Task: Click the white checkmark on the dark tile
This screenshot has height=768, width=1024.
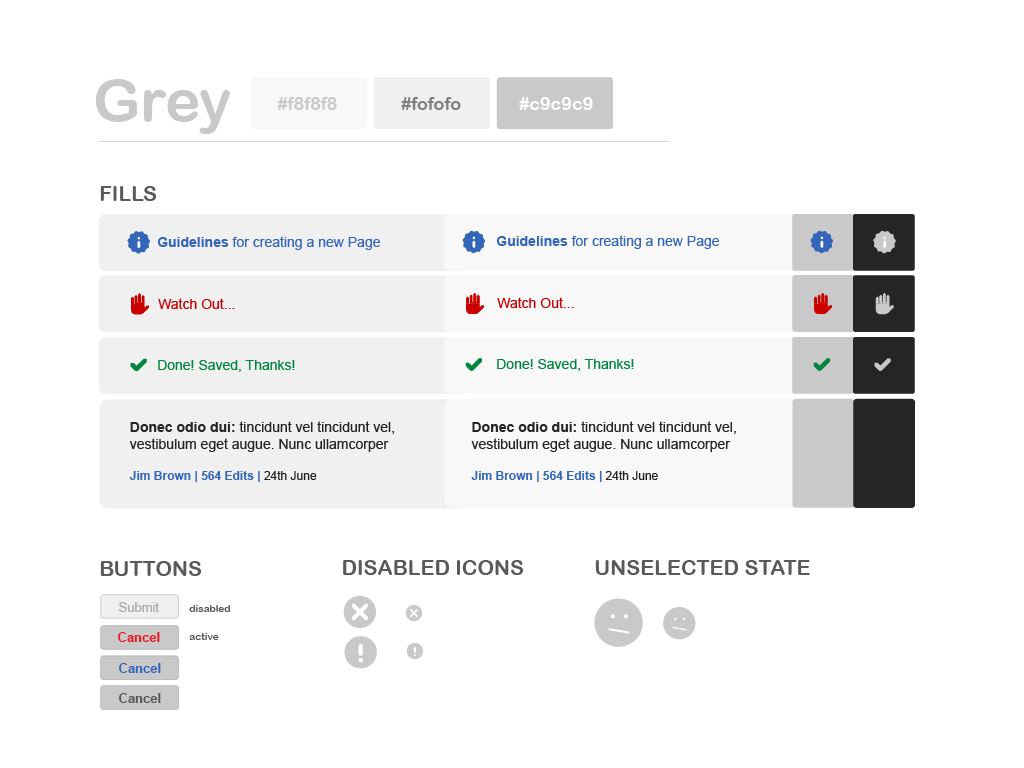Action: 883,364
